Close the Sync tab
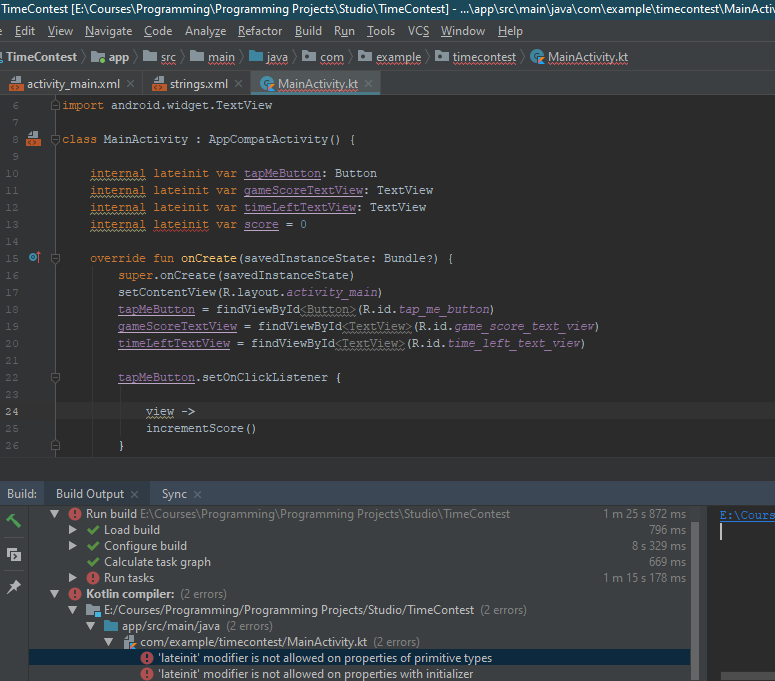The width and height of the screenshot is (775, 681). pyautogui.click(x=197, y=494)
